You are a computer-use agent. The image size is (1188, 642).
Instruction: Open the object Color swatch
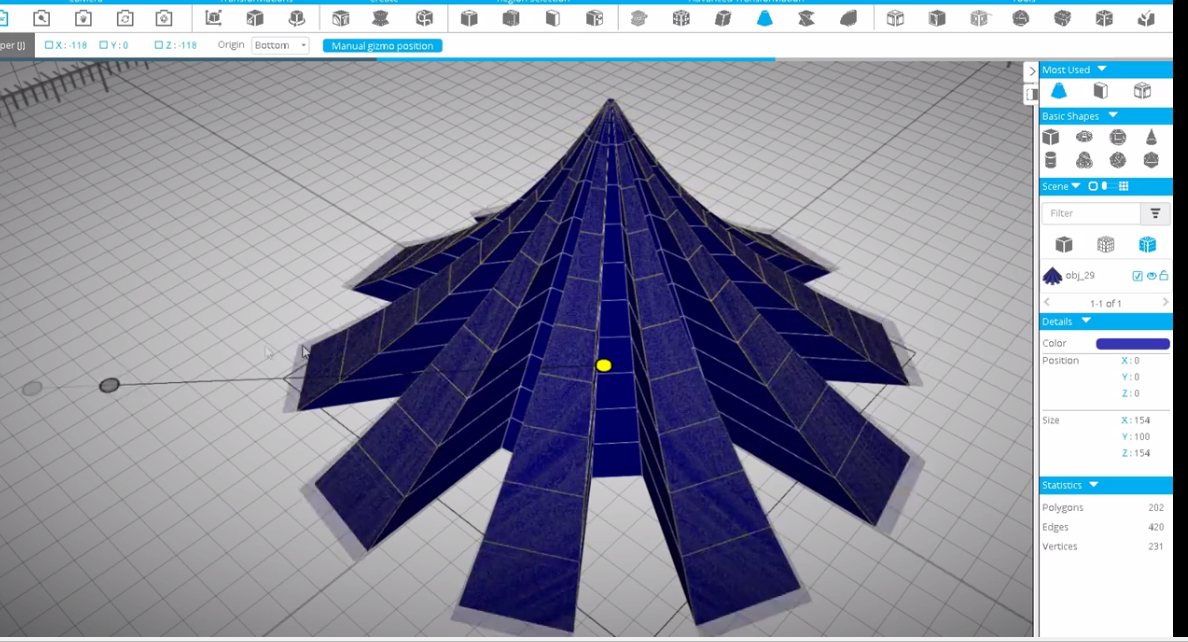tap(1133, 343)
